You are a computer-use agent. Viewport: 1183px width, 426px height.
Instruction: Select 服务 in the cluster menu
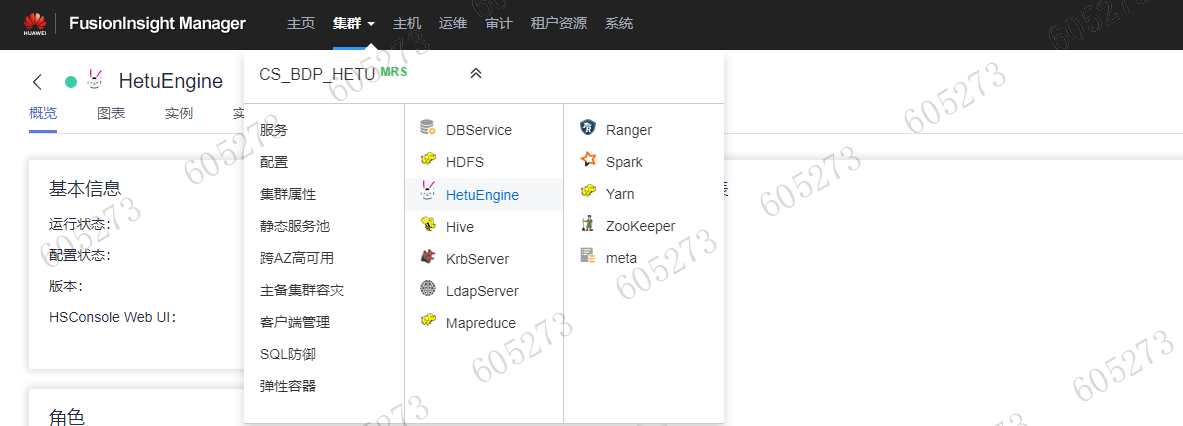pyautogui.click(x=274, y=130)
